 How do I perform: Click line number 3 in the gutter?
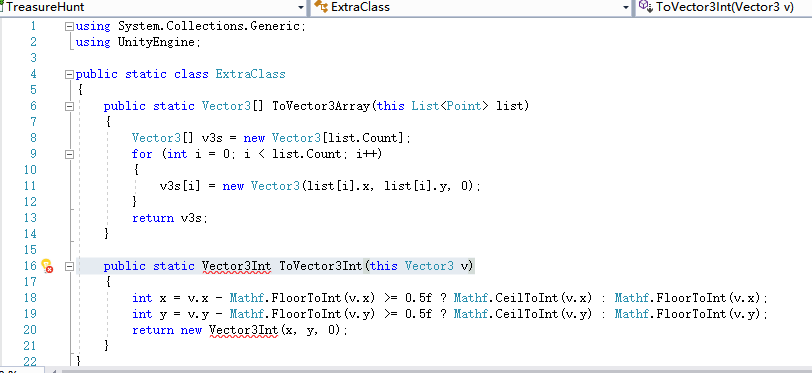coord(34,58)
